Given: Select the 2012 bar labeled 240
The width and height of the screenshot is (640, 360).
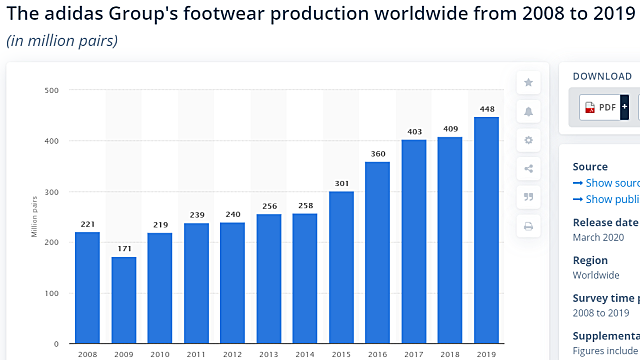Looking at the screenshot, I should coord(233,283).
